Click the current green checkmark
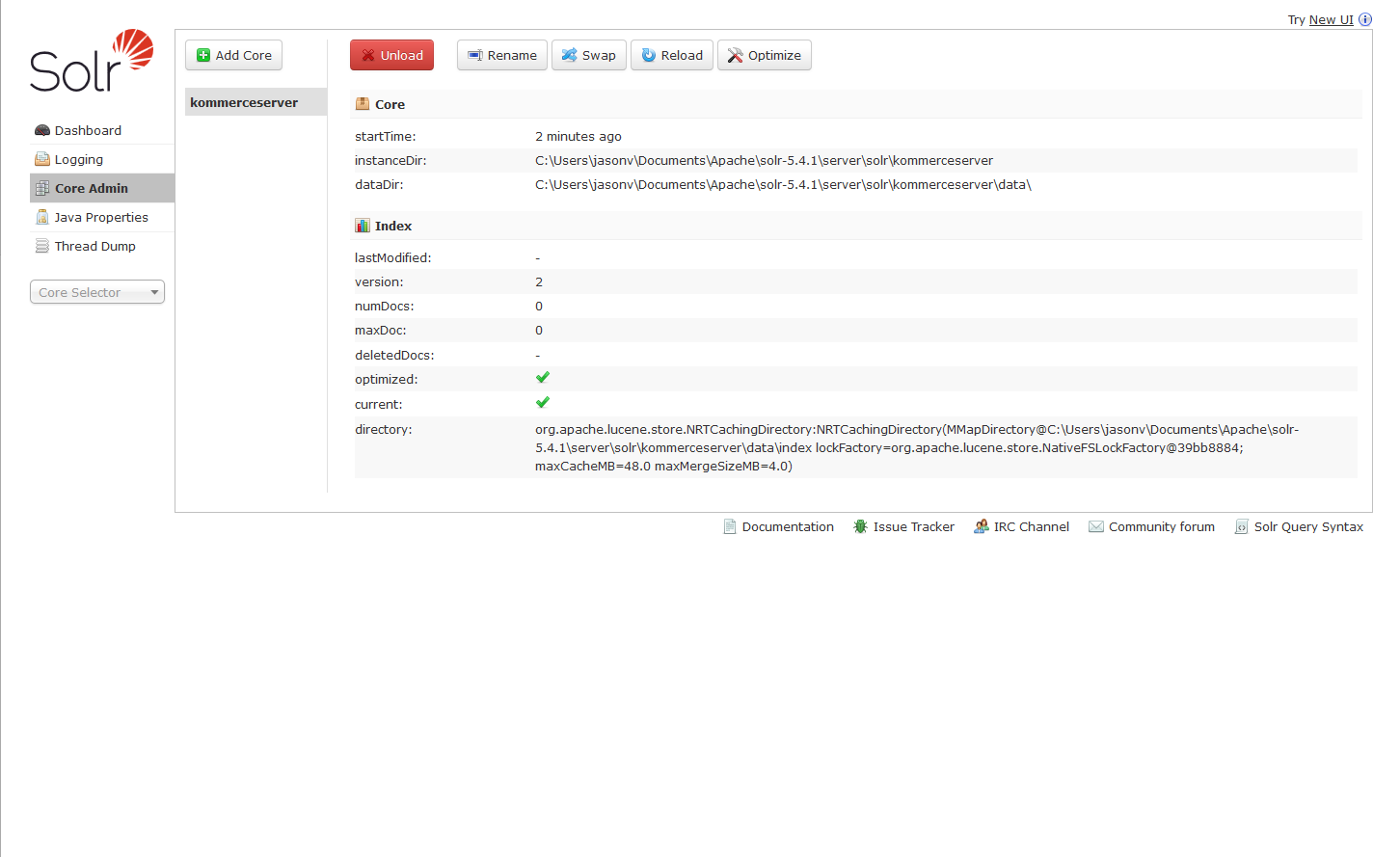The width and height of the screenshot is (1400, 857). (543, 402)
